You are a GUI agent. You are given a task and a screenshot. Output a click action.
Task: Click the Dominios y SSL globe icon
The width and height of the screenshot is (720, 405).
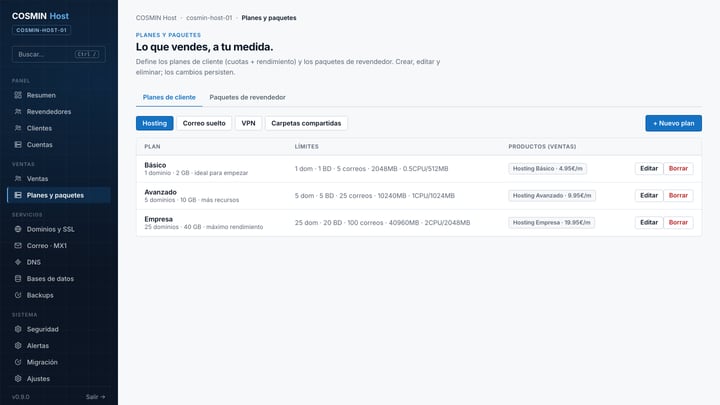(18, 229)
